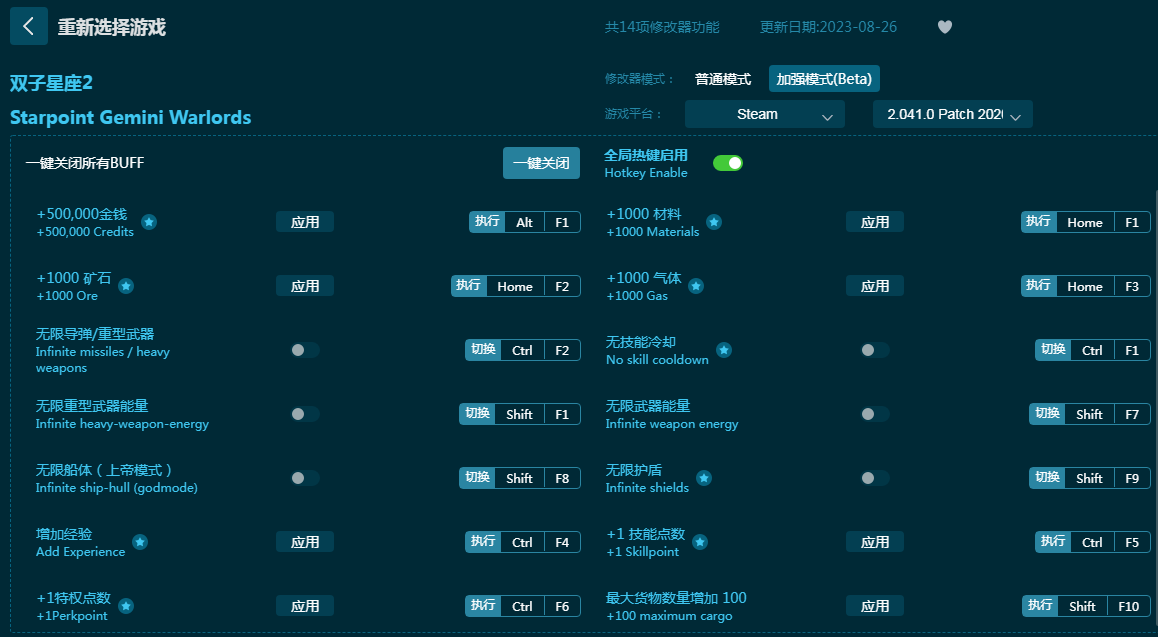This screenshot has width=1158, height=637.
Task: Click star icon beside +1Perkpoint
Action: (x=126, y=607)
